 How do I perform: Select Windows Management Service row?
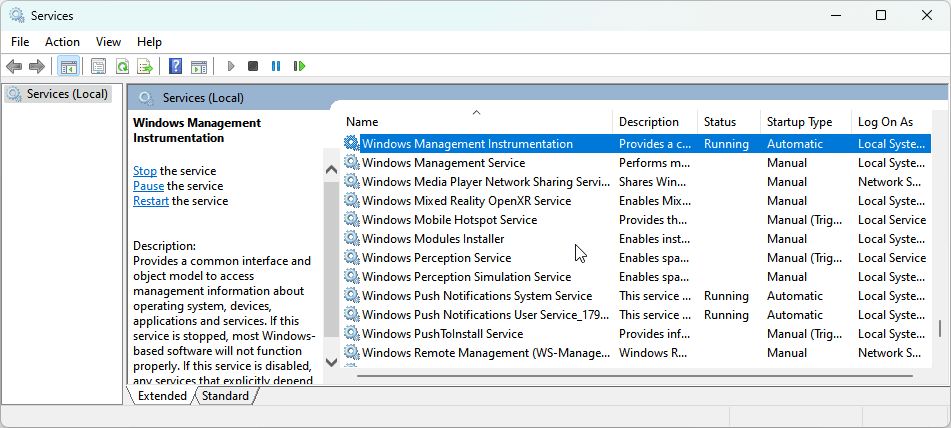(x=636, y=162)
